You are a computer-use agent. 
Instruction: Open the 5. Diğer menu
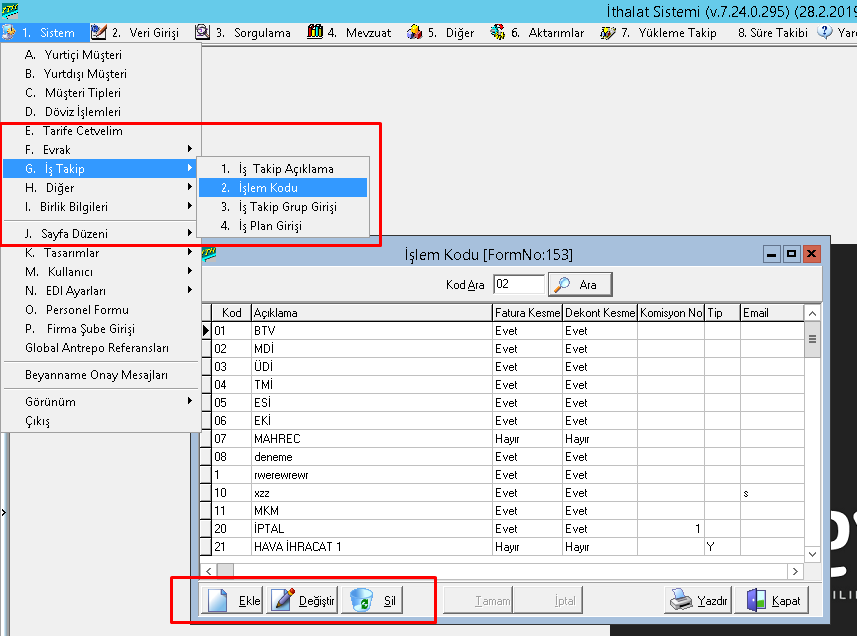point(441,33)
